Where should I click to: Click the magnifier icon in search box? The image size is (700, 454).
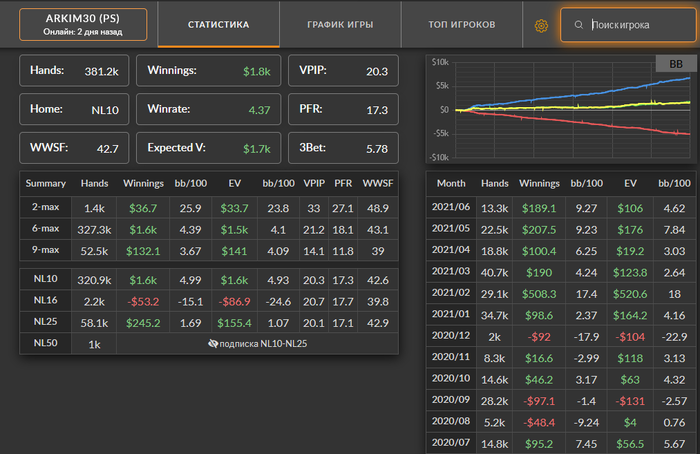tap(579, 25)
